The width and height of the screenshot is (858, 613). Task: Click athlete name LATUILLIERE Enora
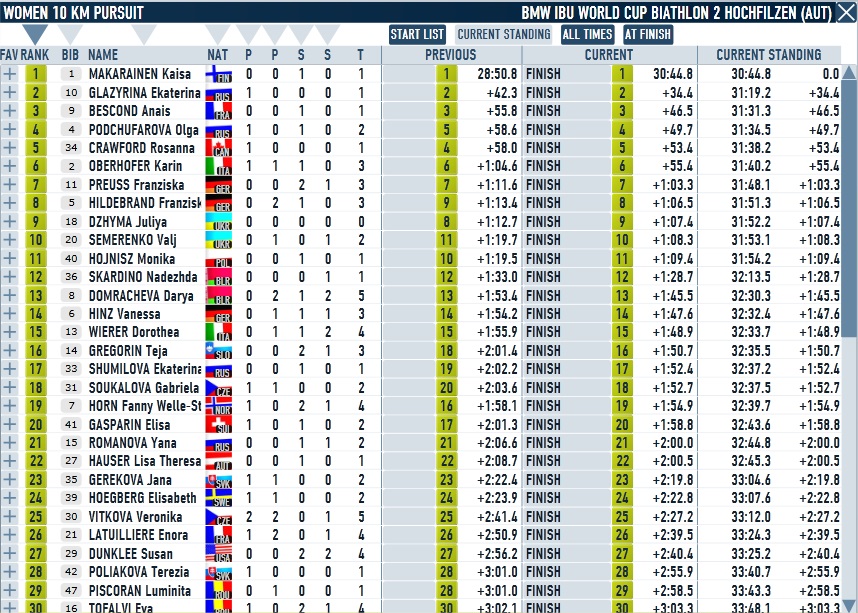pos(138,535)
